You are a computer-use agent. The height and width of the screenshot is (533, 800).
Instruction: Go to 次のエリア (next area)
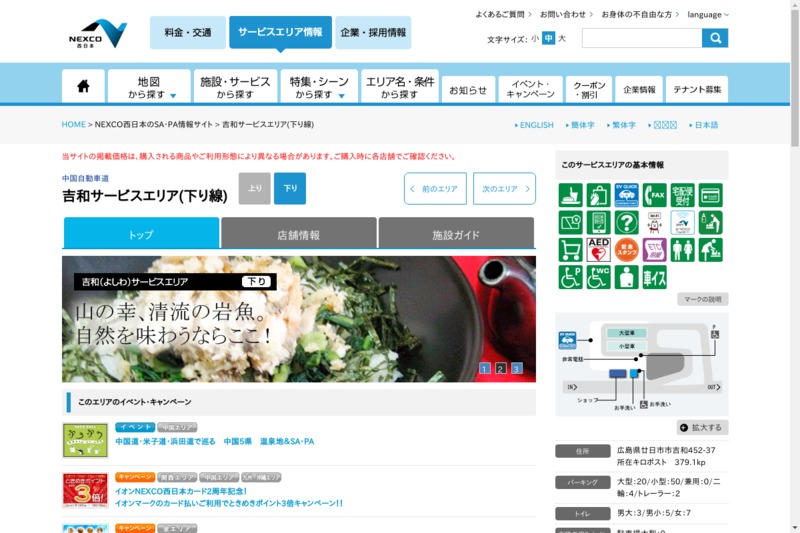(503, 188)
